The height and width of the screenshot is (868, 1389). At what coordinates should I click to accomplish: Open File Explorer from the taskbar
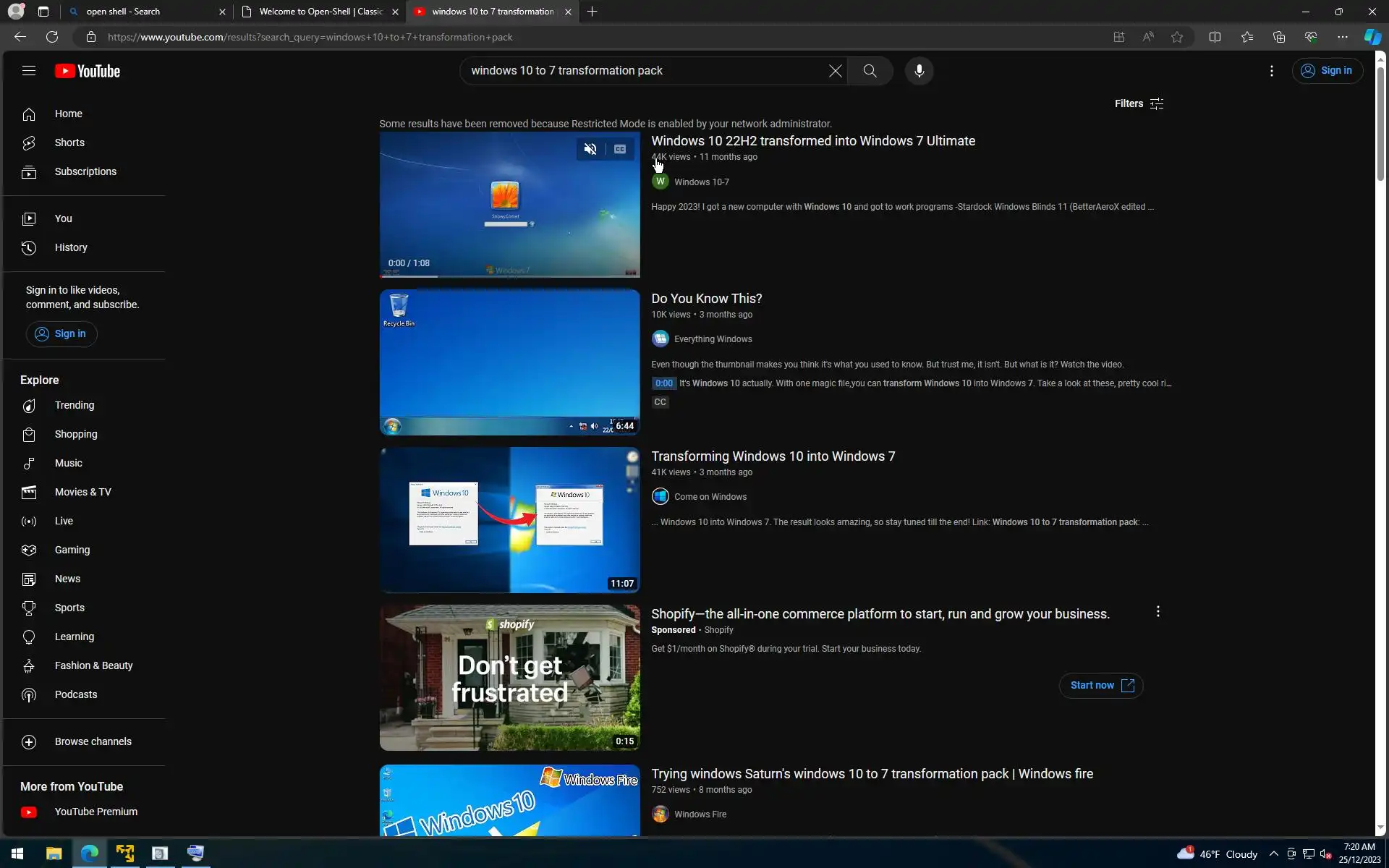click(x=54, y=854)
